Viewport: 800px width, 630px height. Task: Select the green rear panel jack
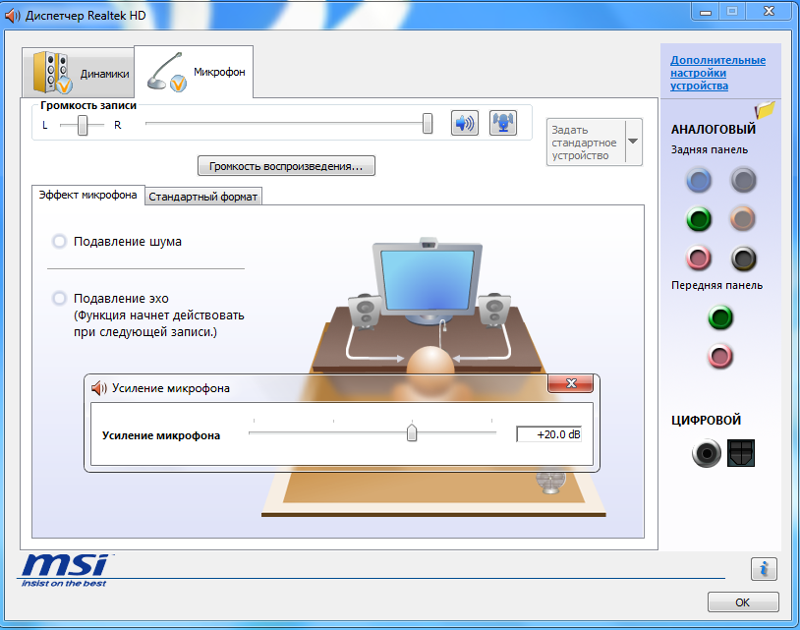[x=698, y=219]
